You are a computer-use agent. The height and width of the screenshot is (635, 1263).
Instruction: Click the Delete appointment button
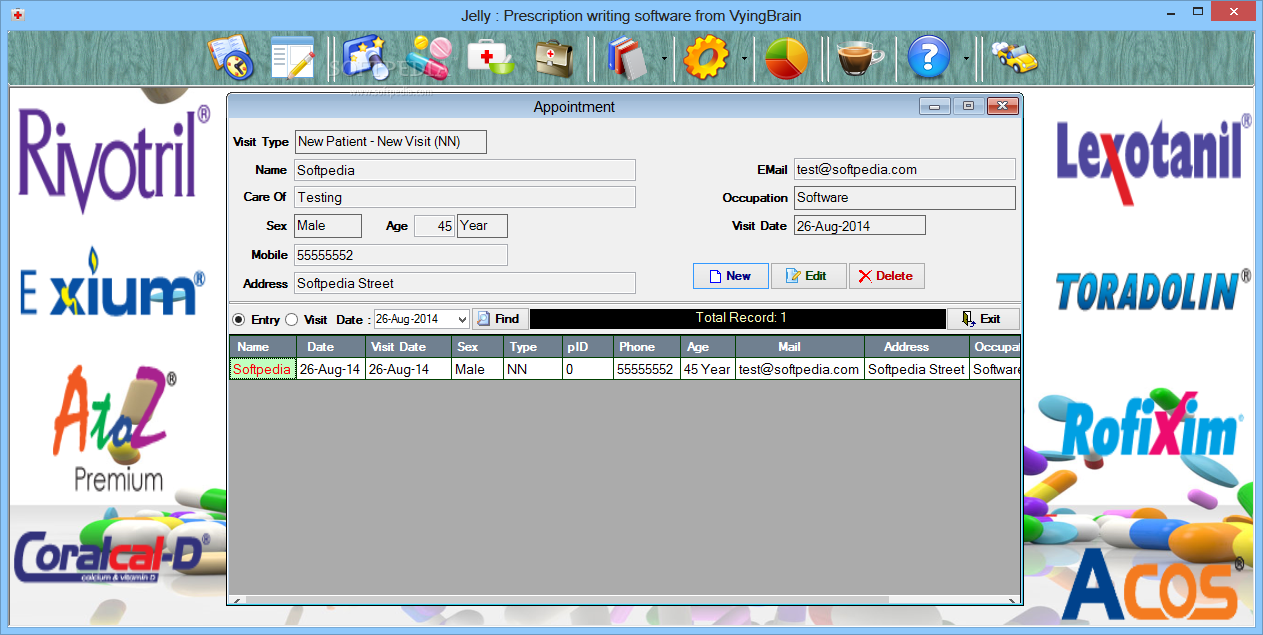tap(886, 276)
